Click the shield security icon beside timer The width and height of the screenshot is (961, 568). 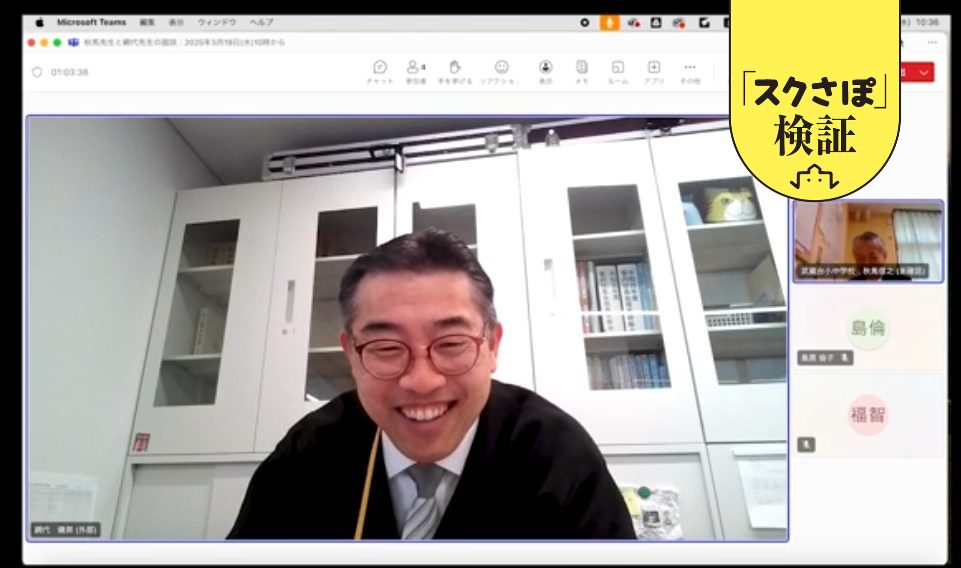38,72
